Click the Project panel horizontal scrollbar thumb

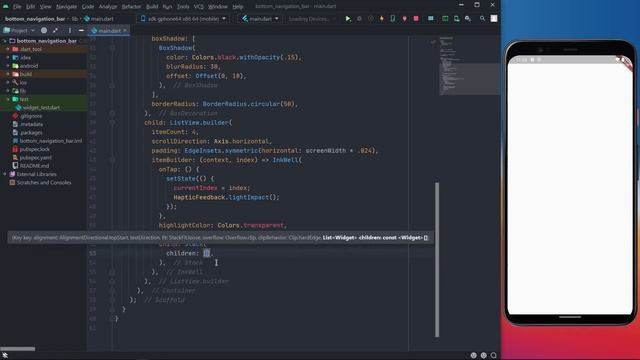coord(18,349)
